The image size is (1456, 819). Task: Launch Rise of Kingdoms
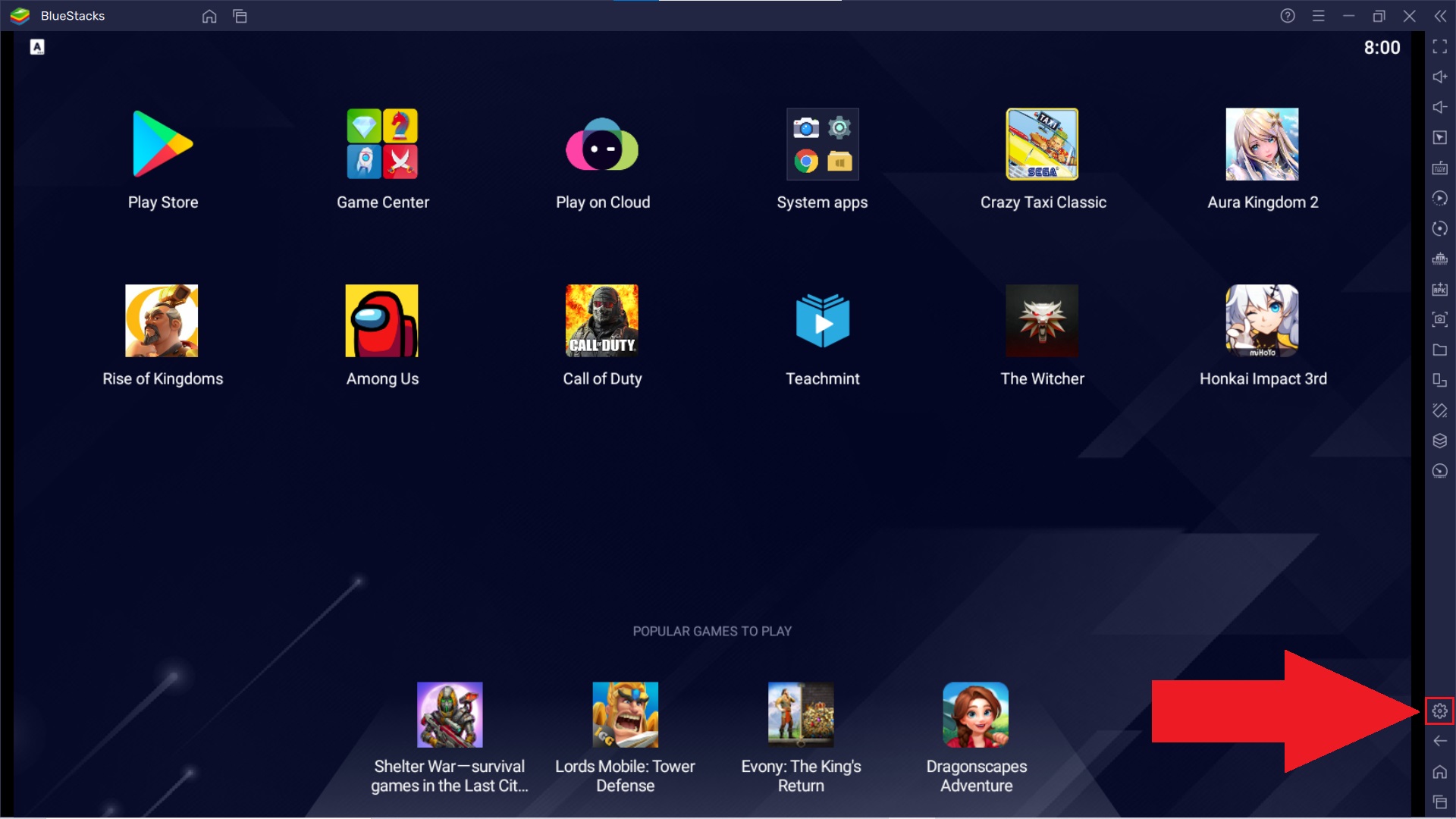(x=162, y=321)
